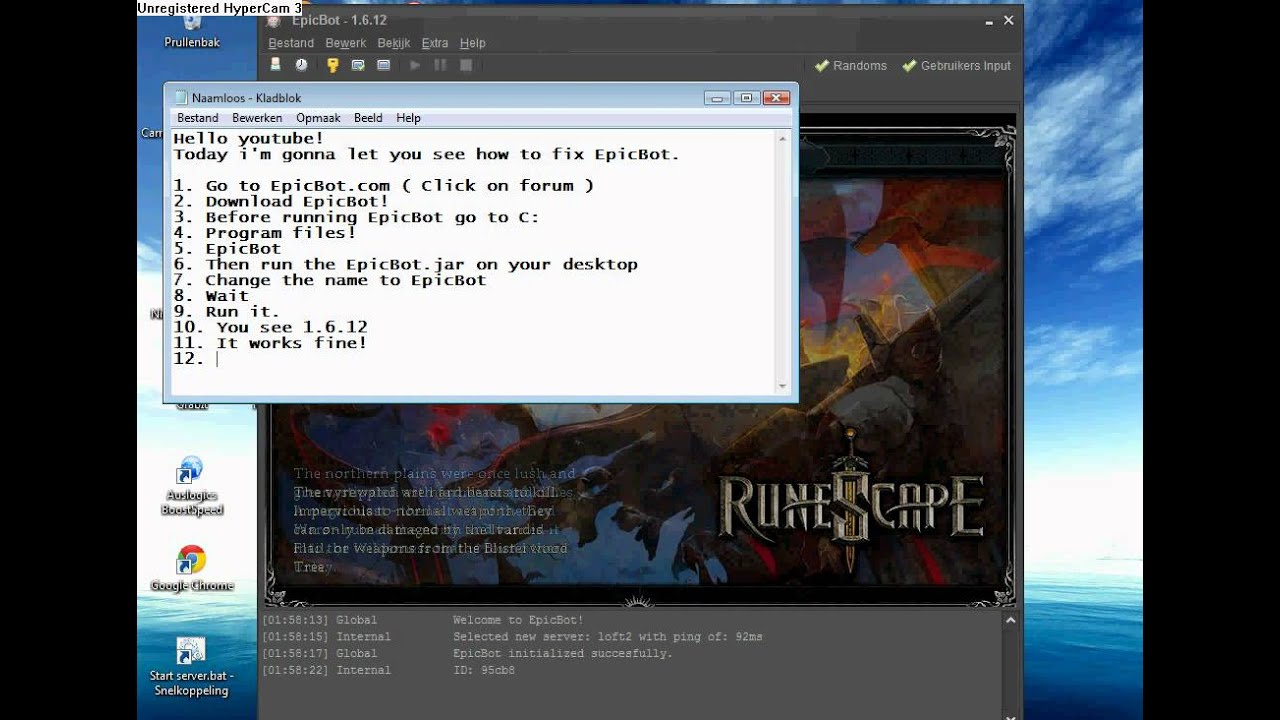
Task: Click EpicBot log panel scroll up arrow
Action: pos(1011,620)
